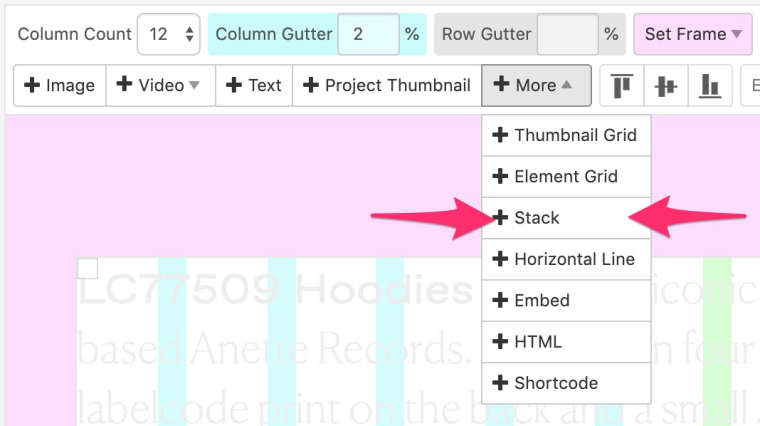The width and height of the screenshot is (760, 426).
Task: Choose Thumbnail Grid from the menu
Action: pos(566,135)
